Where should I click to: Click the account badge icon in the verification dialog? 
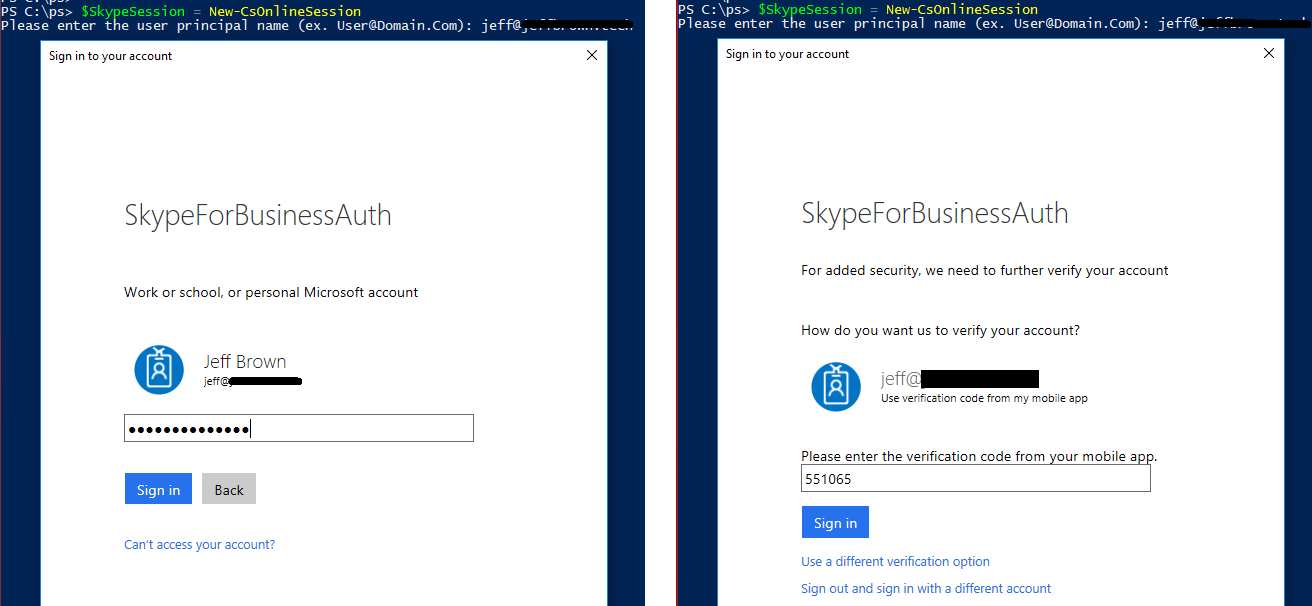[x=836, y=387]
